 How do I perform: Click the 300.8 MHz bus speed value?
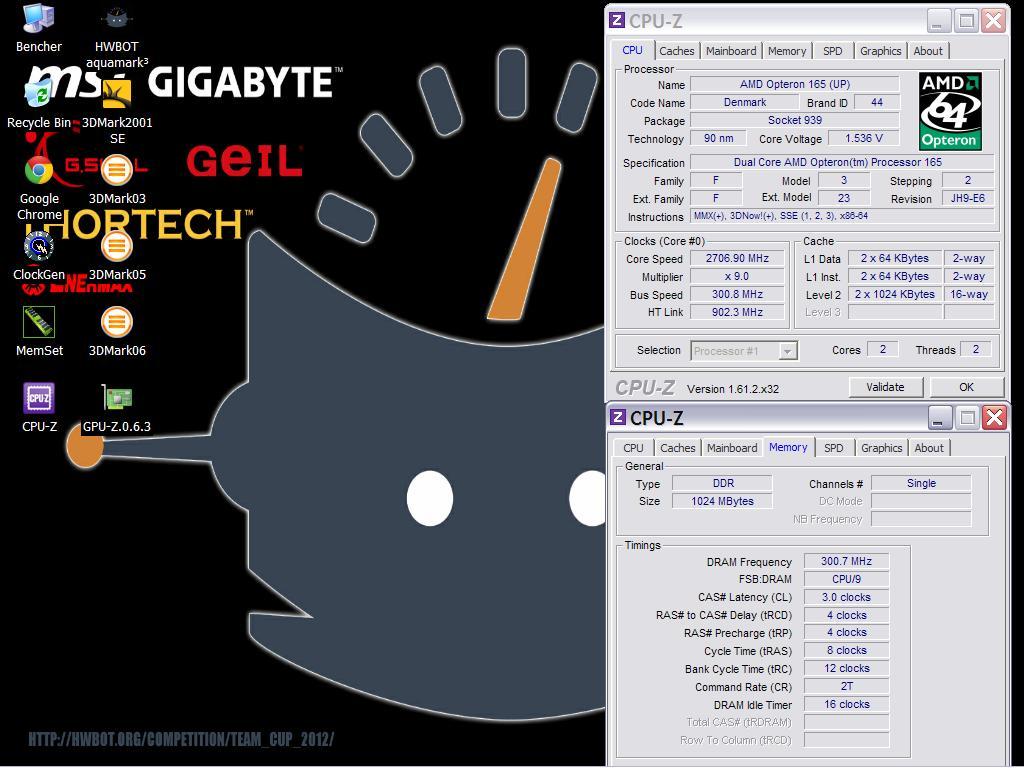(737, 295)
